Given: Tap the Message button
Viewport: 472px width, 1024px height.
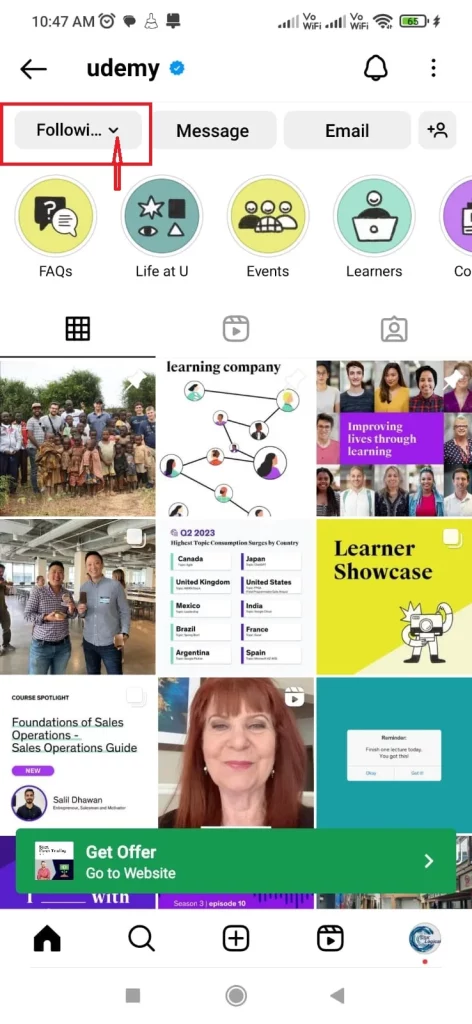Looking at the screenshot, I should tap(213, 130).
